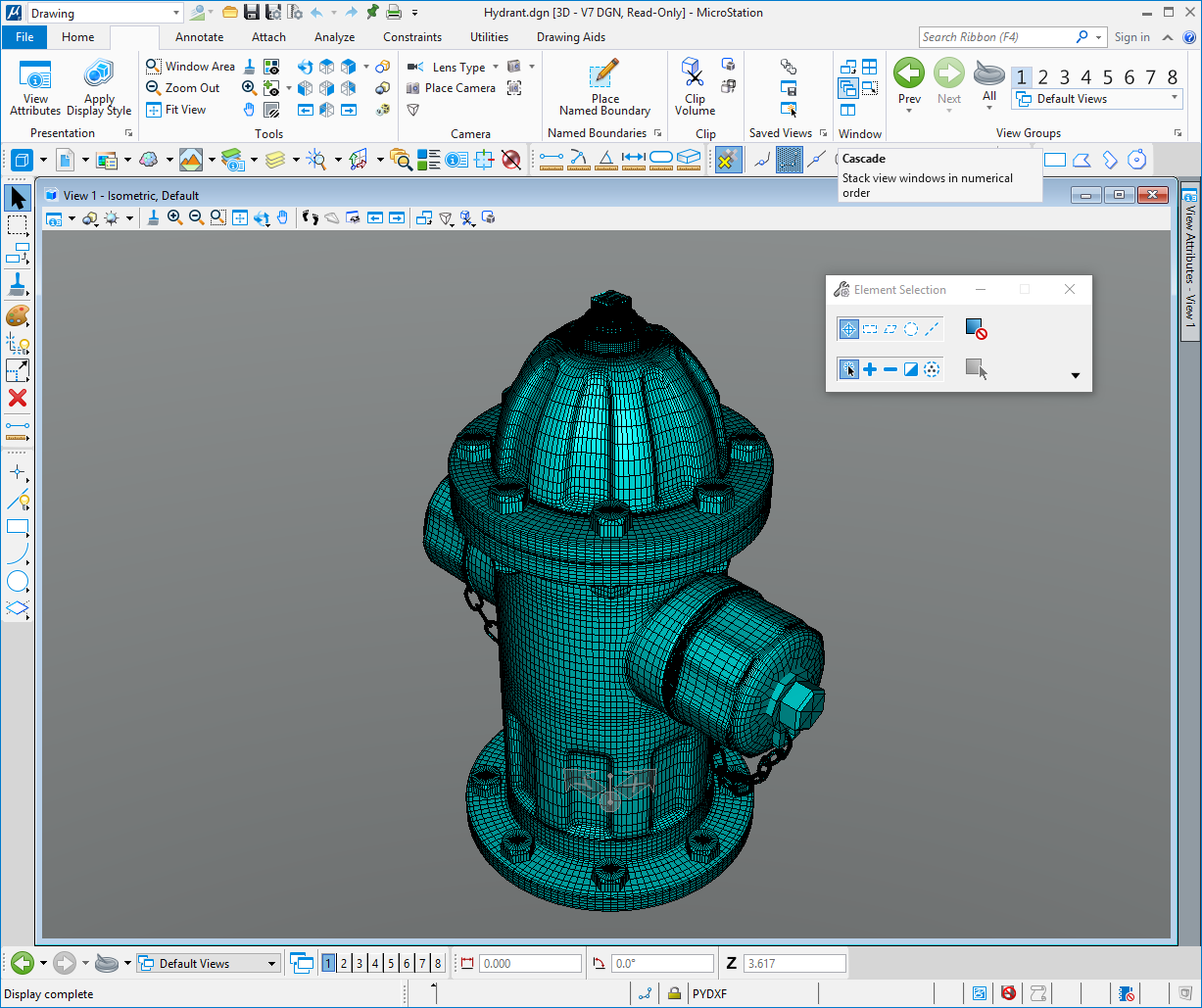Click the Apply Display Style tool
Image resolution: width=1202 pixels, height=1008 pixels.
(99, 89)
